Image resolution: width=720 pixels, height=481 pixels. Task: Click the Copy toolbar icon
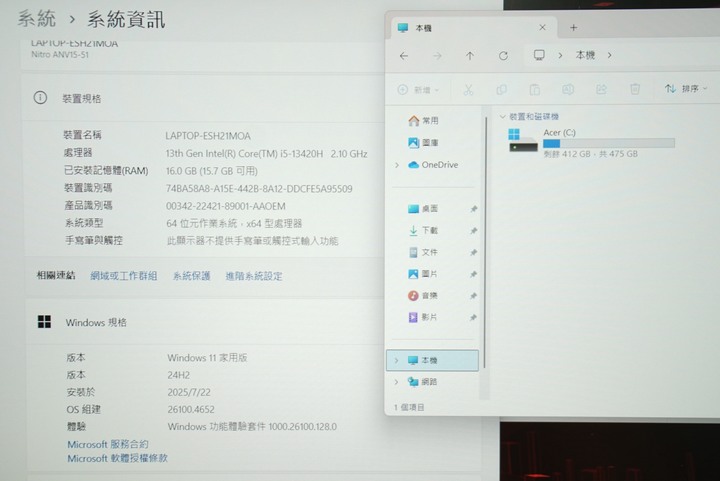[501, 89]
